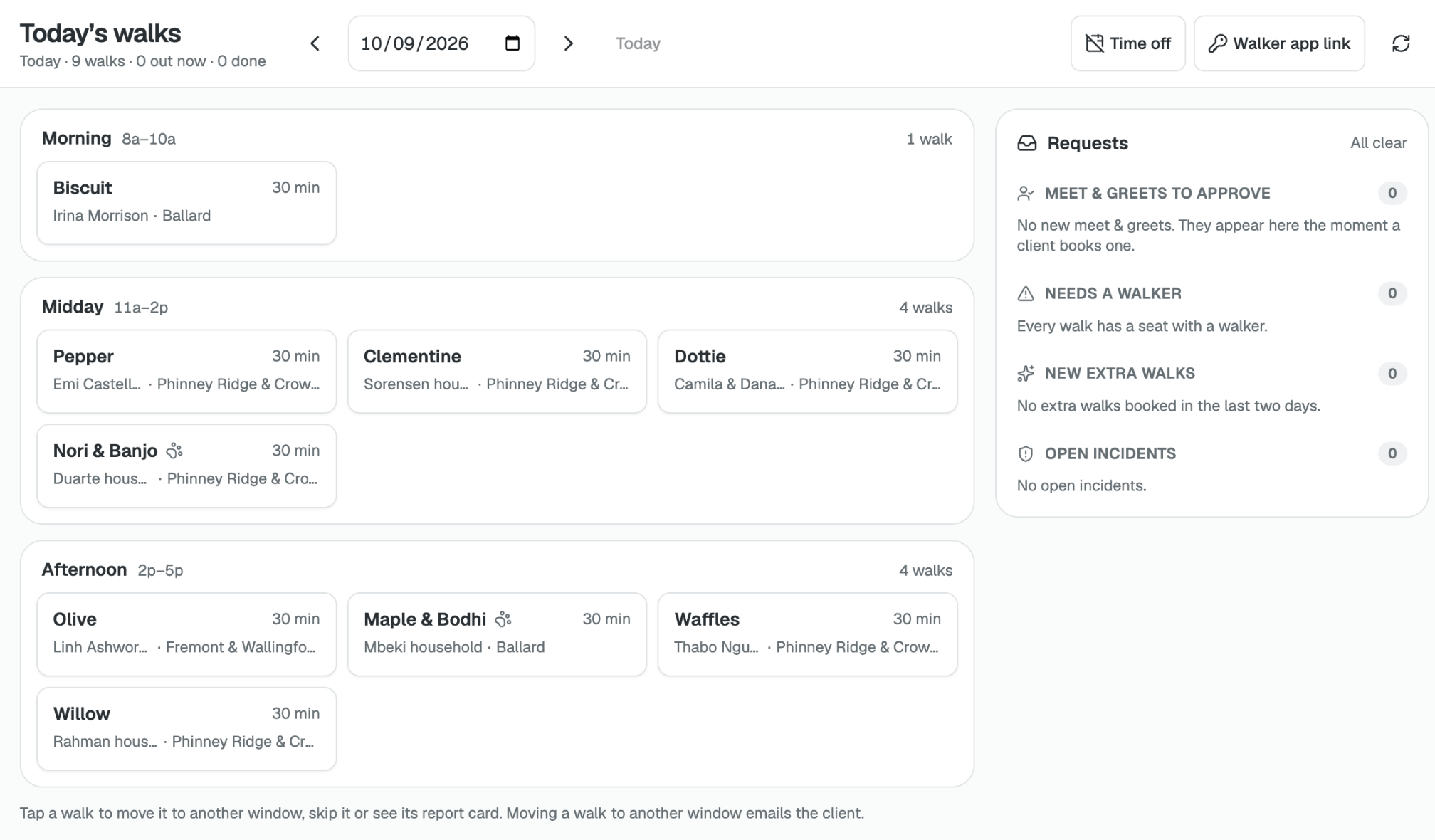The width and height of the screenshot is (1435, 840).
Task: Click the Open Incidents count badge
Action: click(1392, 453)
